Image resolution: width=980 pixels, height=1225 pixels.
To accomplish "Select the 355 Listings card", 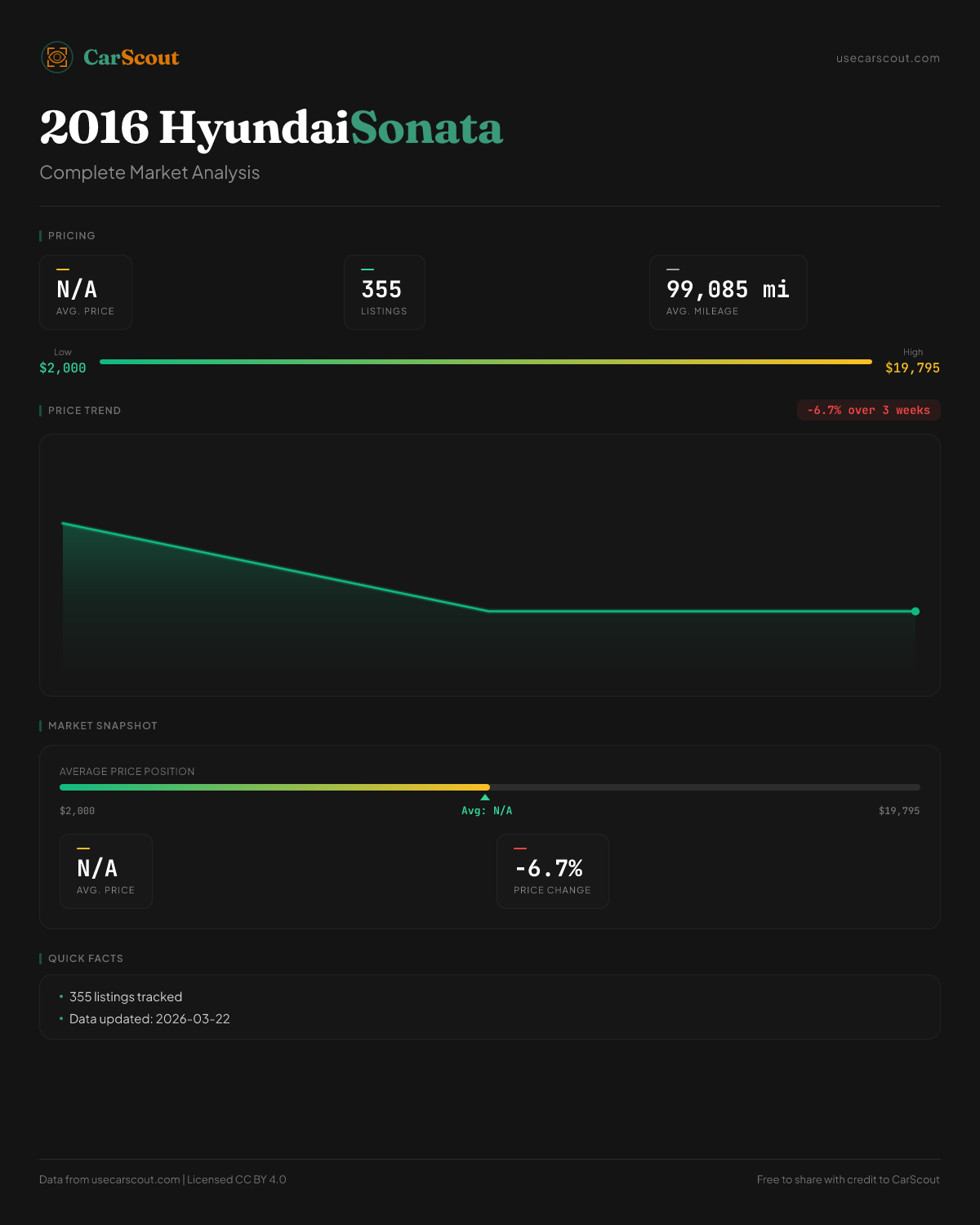I will 384,292.
